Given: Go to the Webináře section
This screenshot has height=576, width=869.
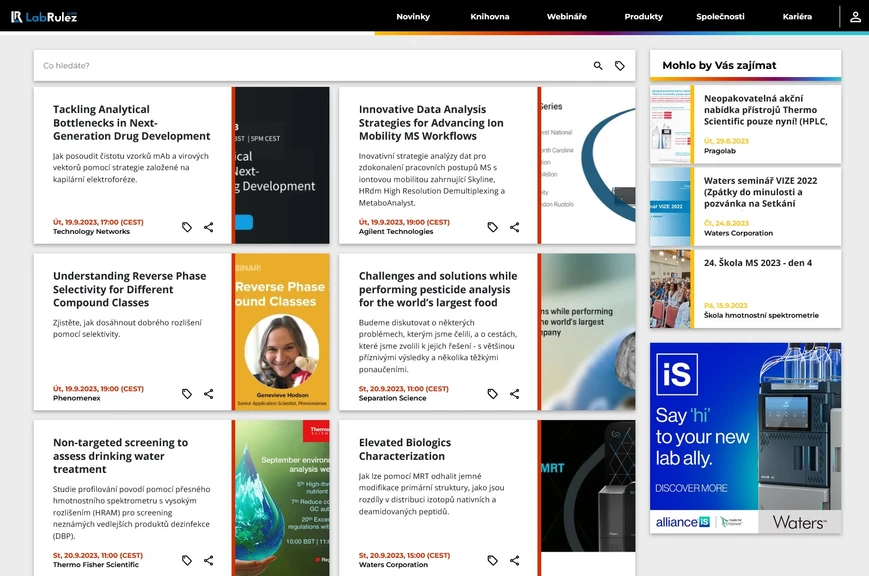Looking at the screenshot, I should [566, 17].
